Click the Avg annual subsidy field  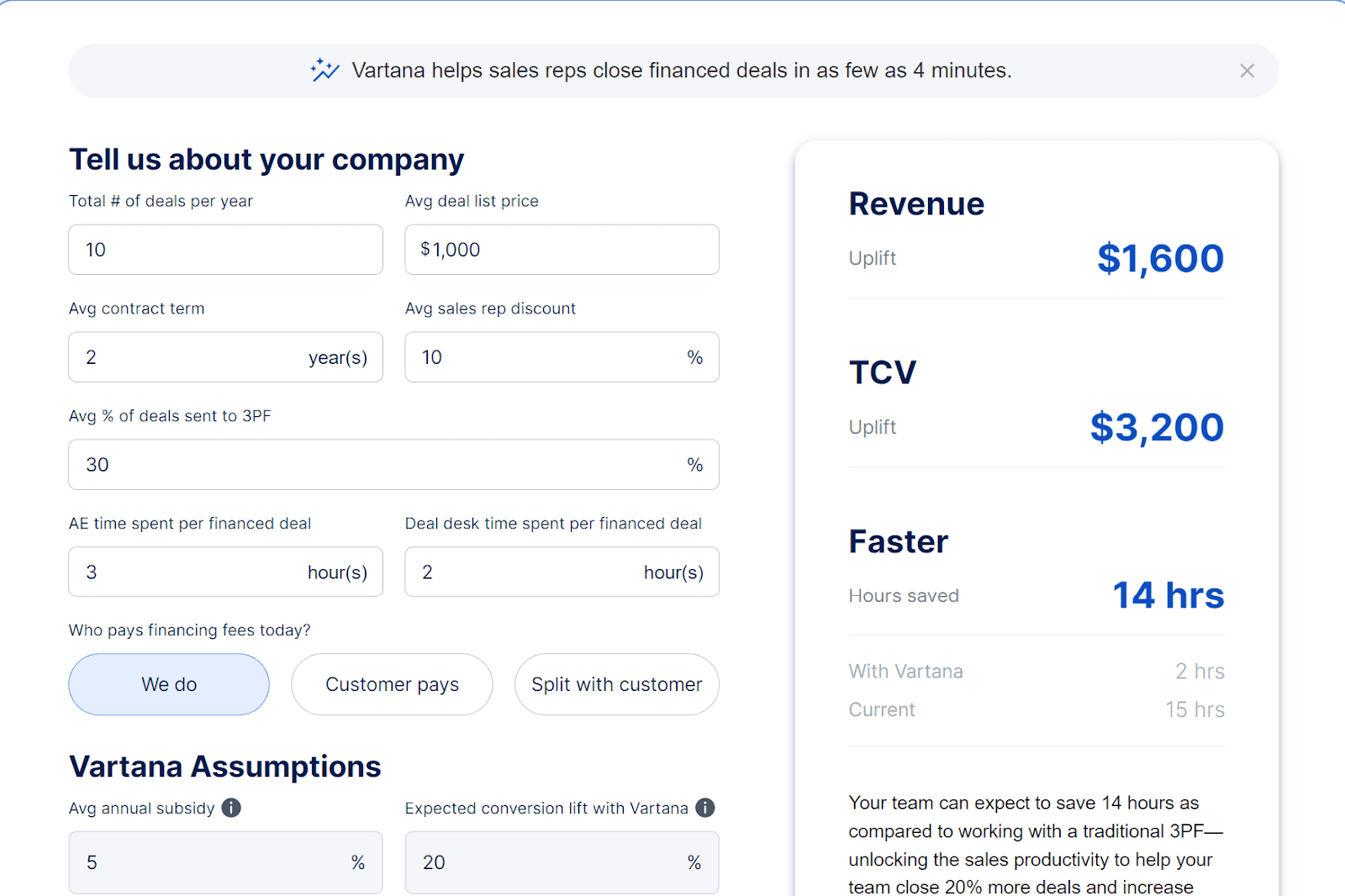pyautogui.click(x=225, y=862)
